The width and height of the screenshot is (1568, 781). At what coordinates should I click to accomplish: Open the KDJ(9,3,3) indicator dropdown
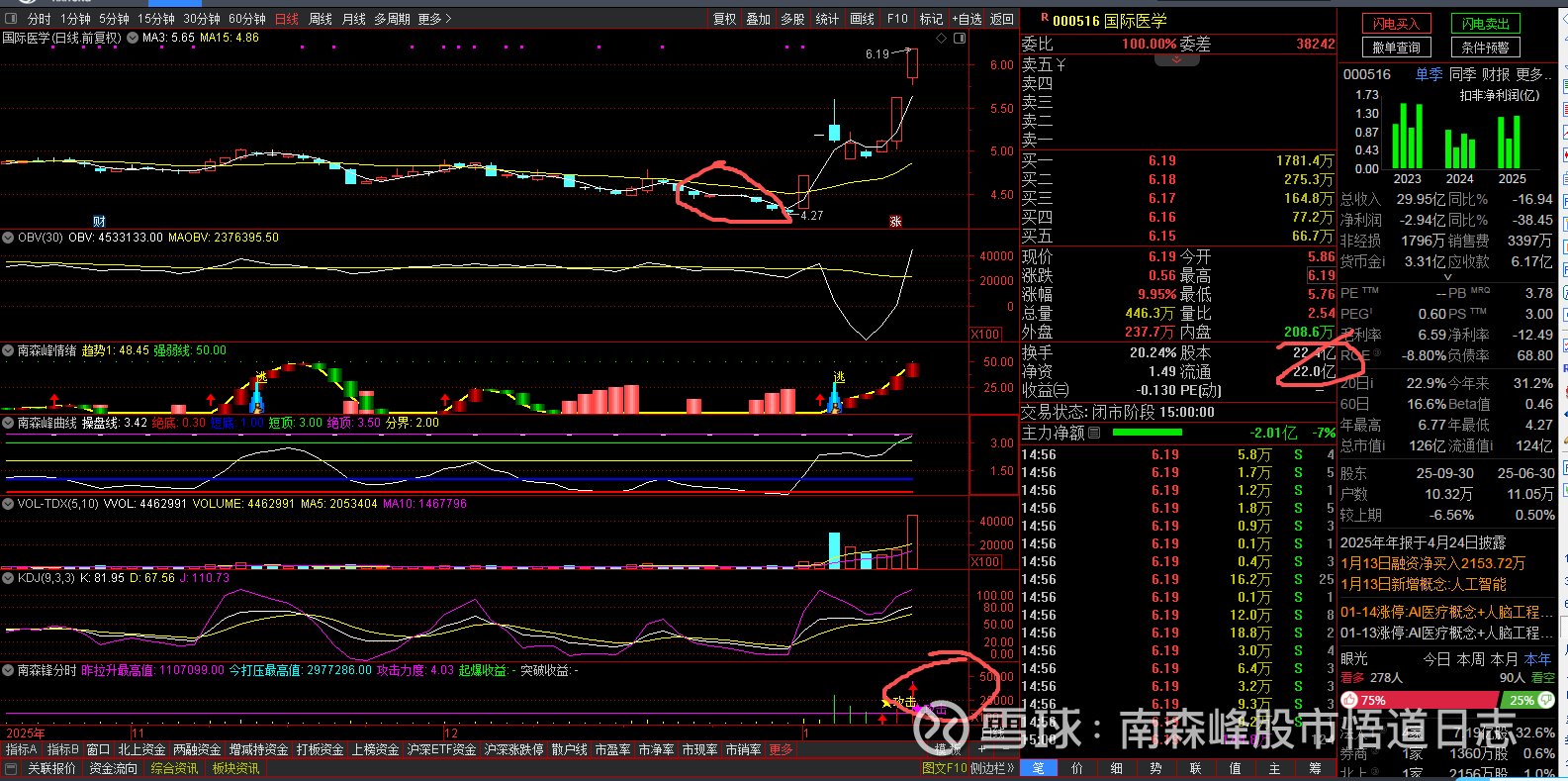pyautogui.click(x=8, y=577)
